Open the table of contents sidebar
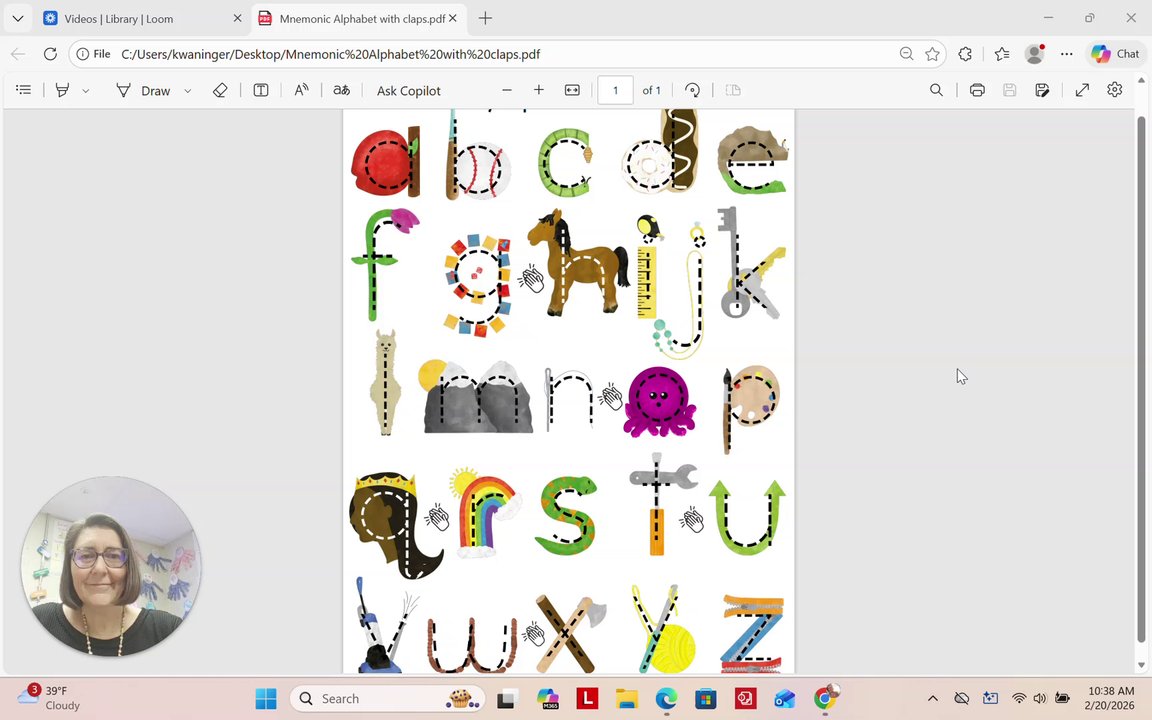The width and height of the screenshot is (1152, 720). pos(24,90)
